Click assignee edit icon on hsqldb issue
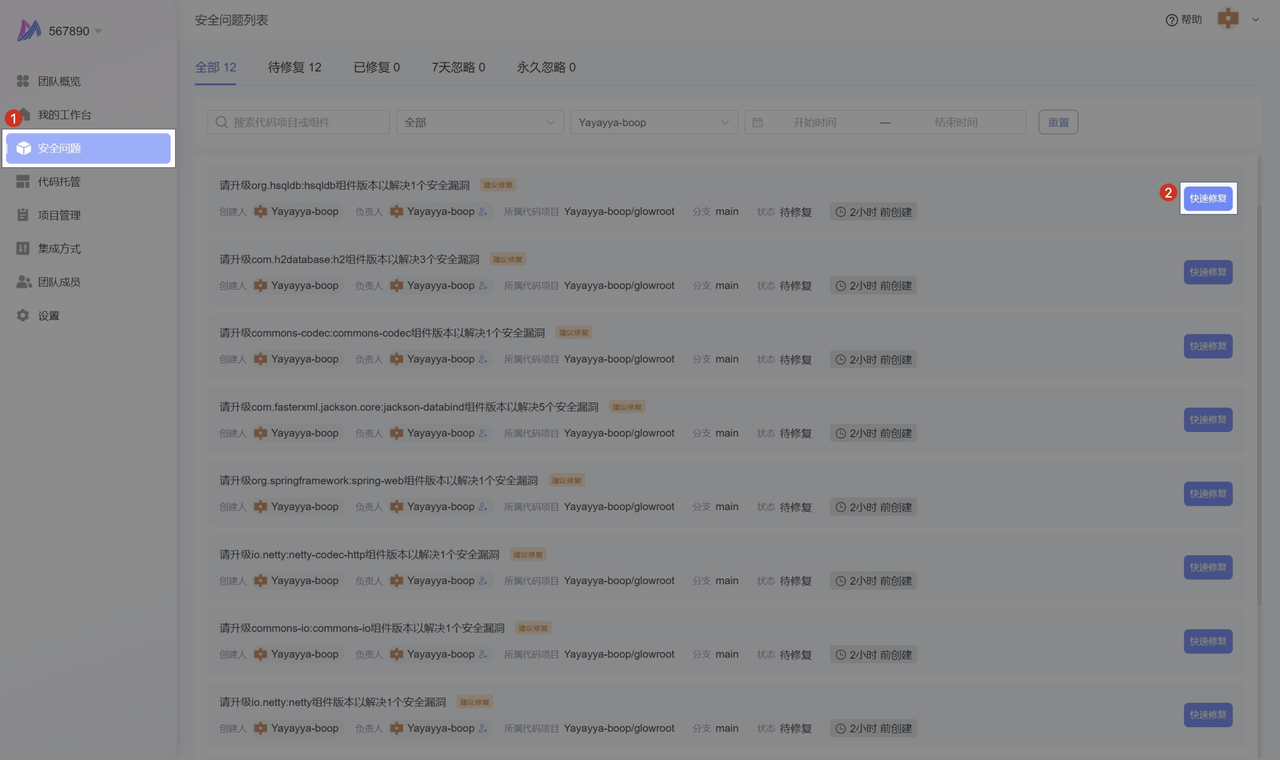 click(x=483, y=212)
